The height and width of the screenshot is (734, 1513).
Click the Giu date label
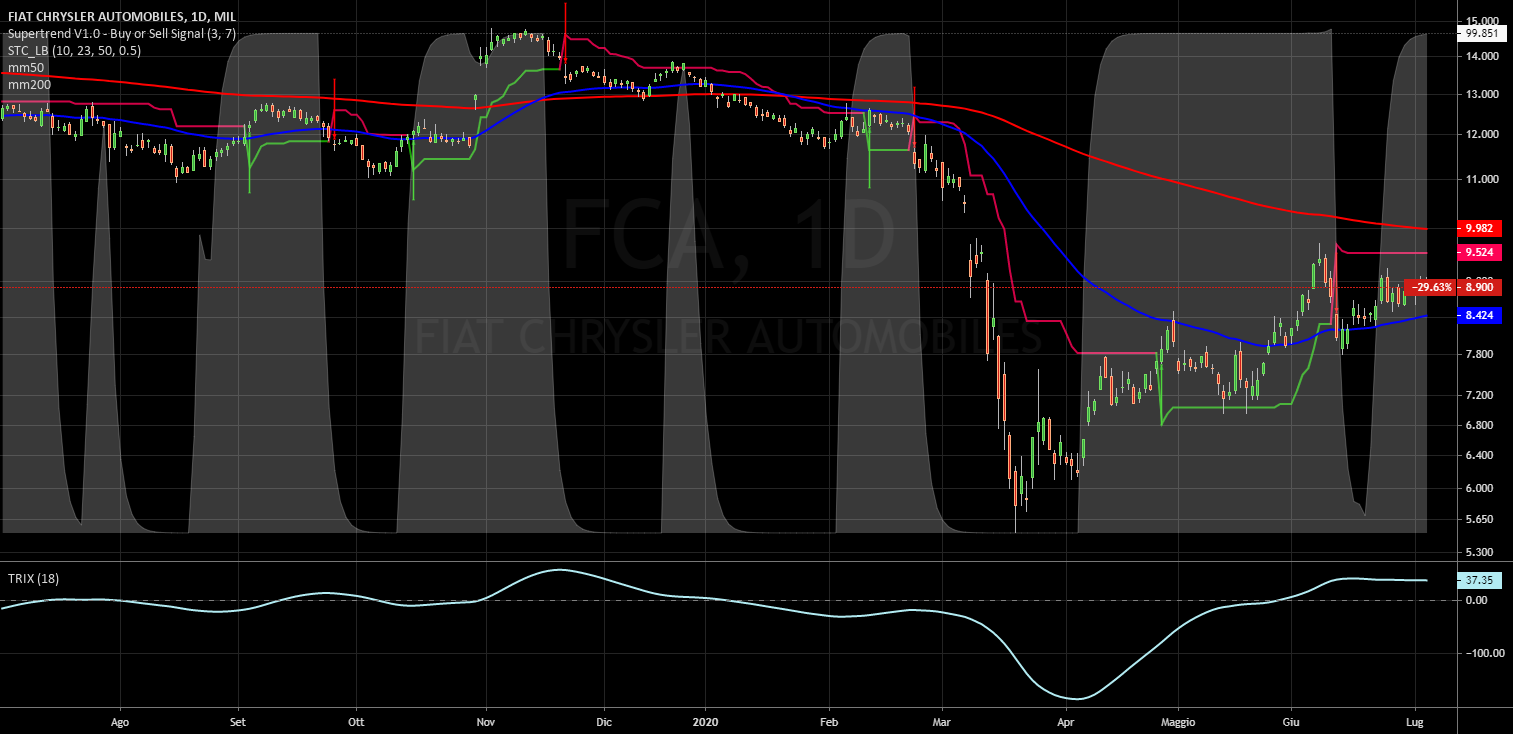tap(1290, 720)
